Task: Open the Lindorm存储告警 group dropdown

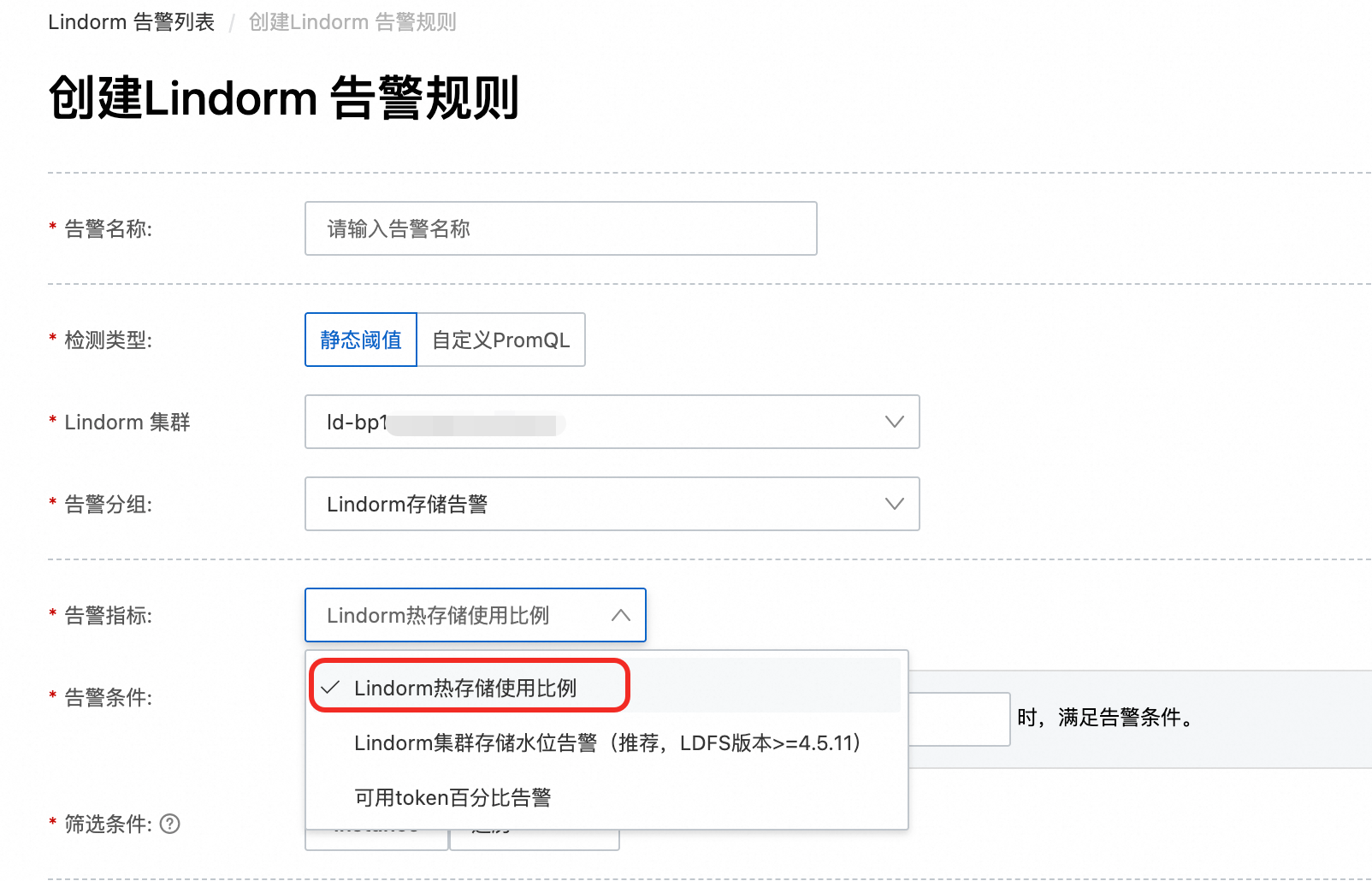Action: (x=599, y=504)
